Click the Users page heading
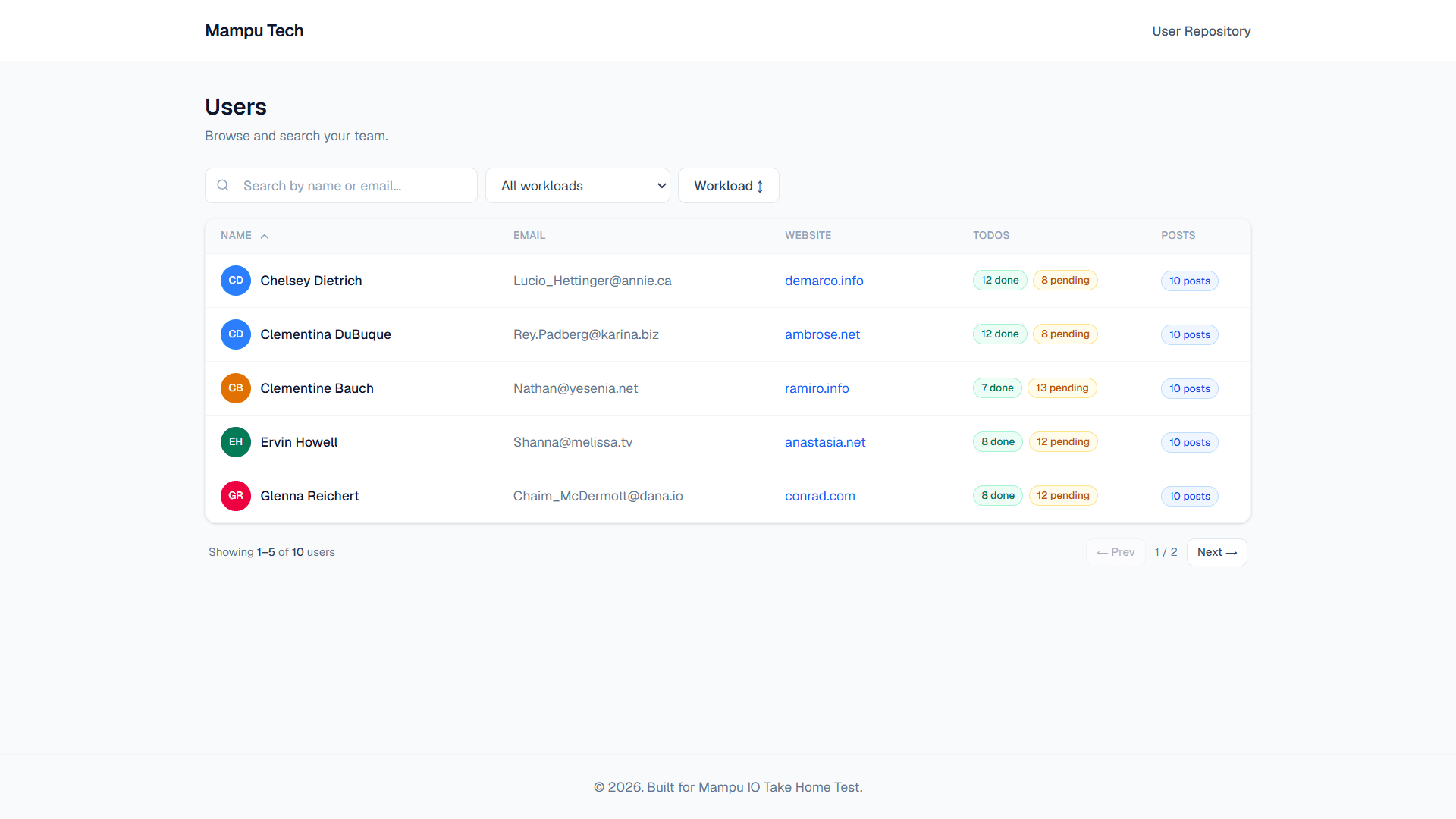This screenshot has height=819, width=1456. pyautogui.click(x=236, y=107)
